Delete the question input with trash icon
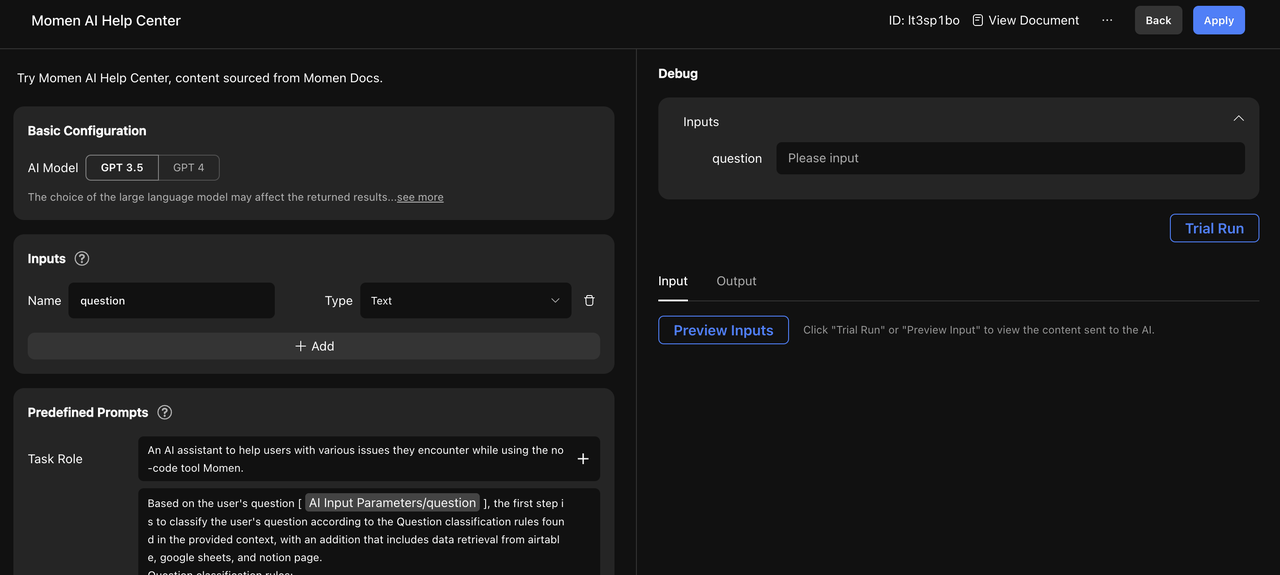 tap(589, 301)
